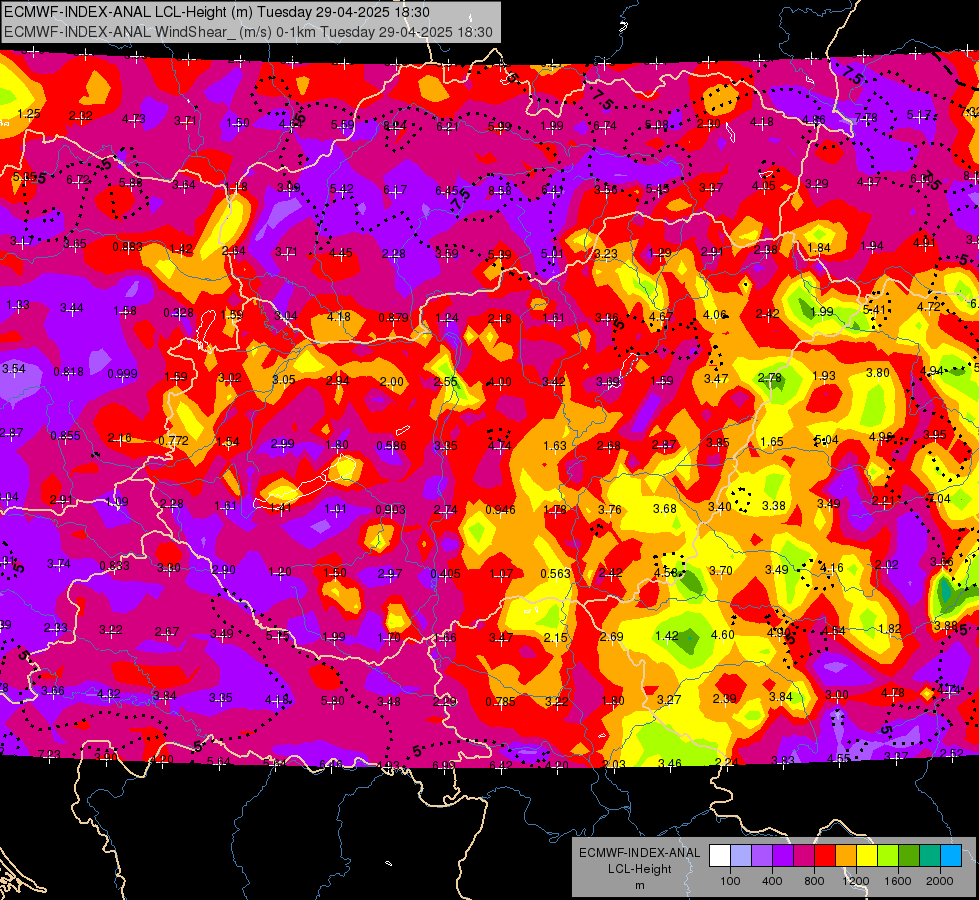Click the grid value '5.04'
The image size is (979, 900).
click(827, 440)
